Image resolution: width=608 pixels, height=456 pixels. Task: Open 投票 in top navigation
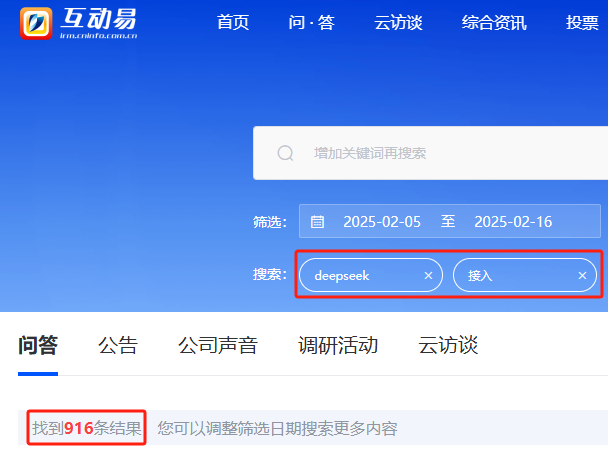[x=582, y=22]
